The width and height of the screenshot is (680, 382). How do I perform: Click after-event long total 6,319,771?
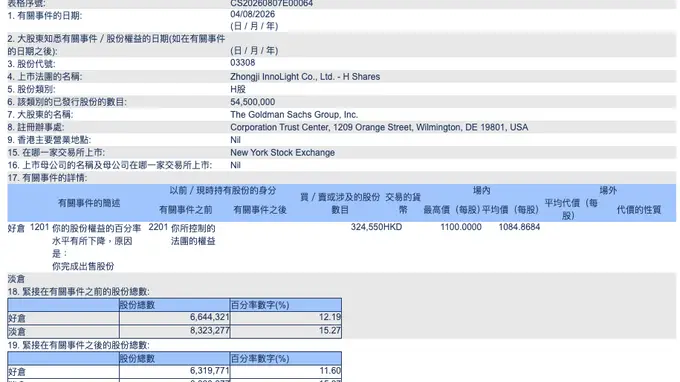point(209,371)
